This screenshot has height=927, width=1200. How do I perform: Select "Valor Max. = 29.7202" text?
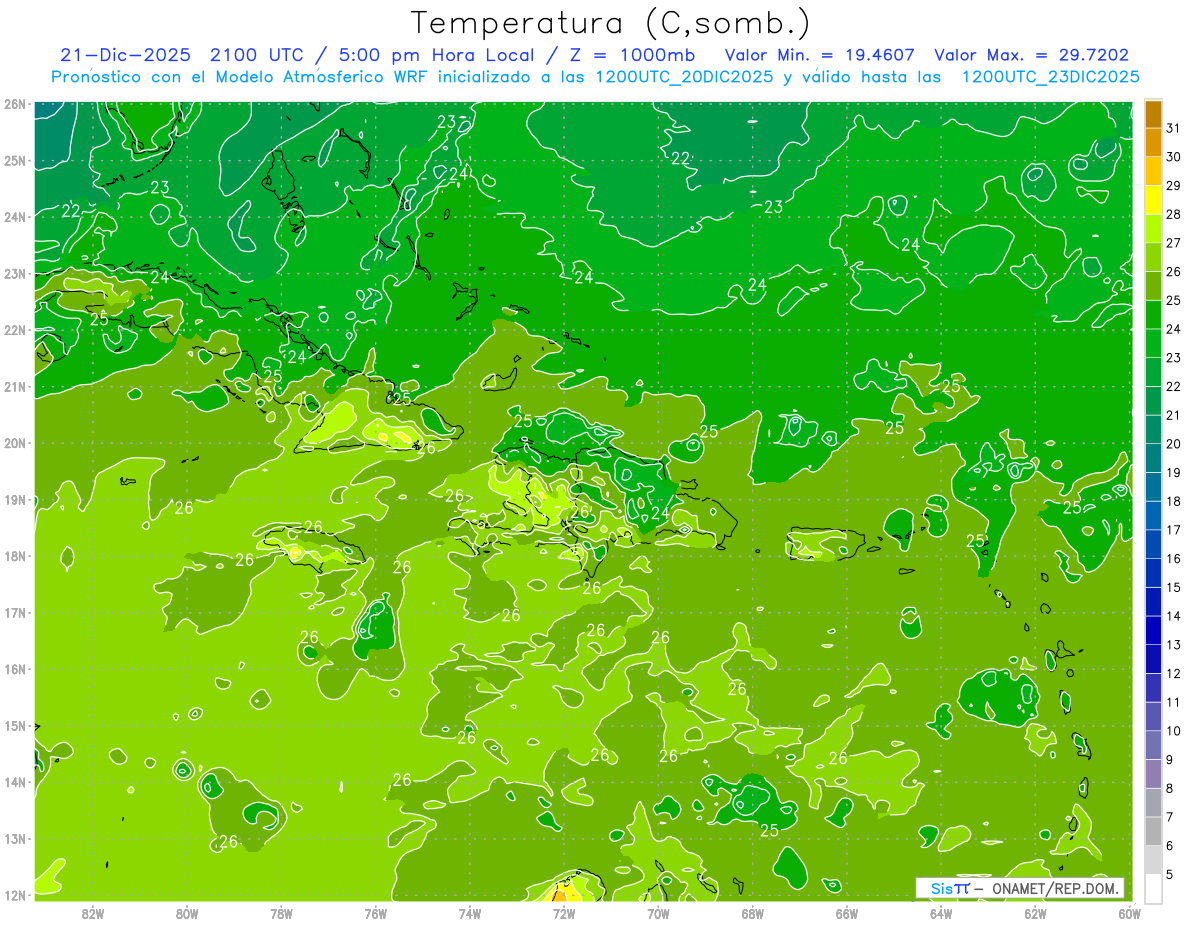coord(1031,56)
